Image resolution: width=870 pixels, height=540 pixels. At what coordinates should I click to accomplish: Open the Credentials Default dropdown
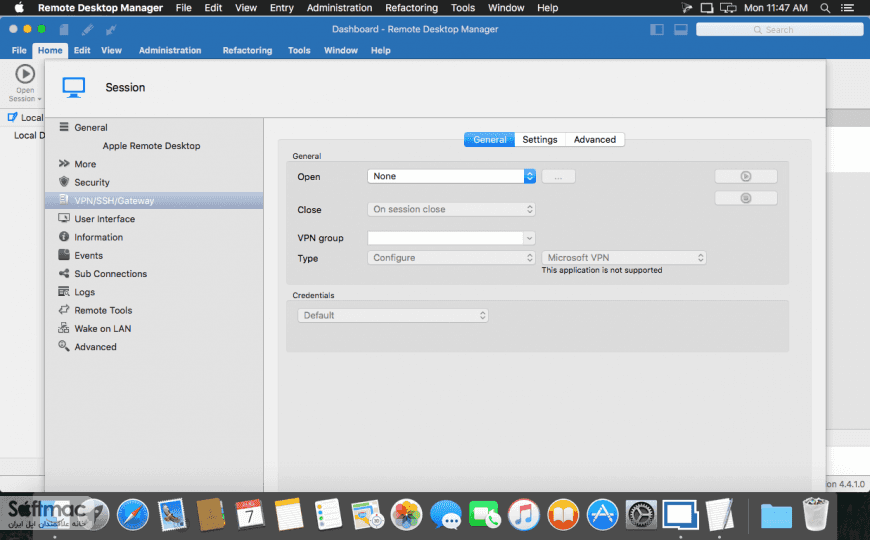pyautogui.click(x=393, y=315)
